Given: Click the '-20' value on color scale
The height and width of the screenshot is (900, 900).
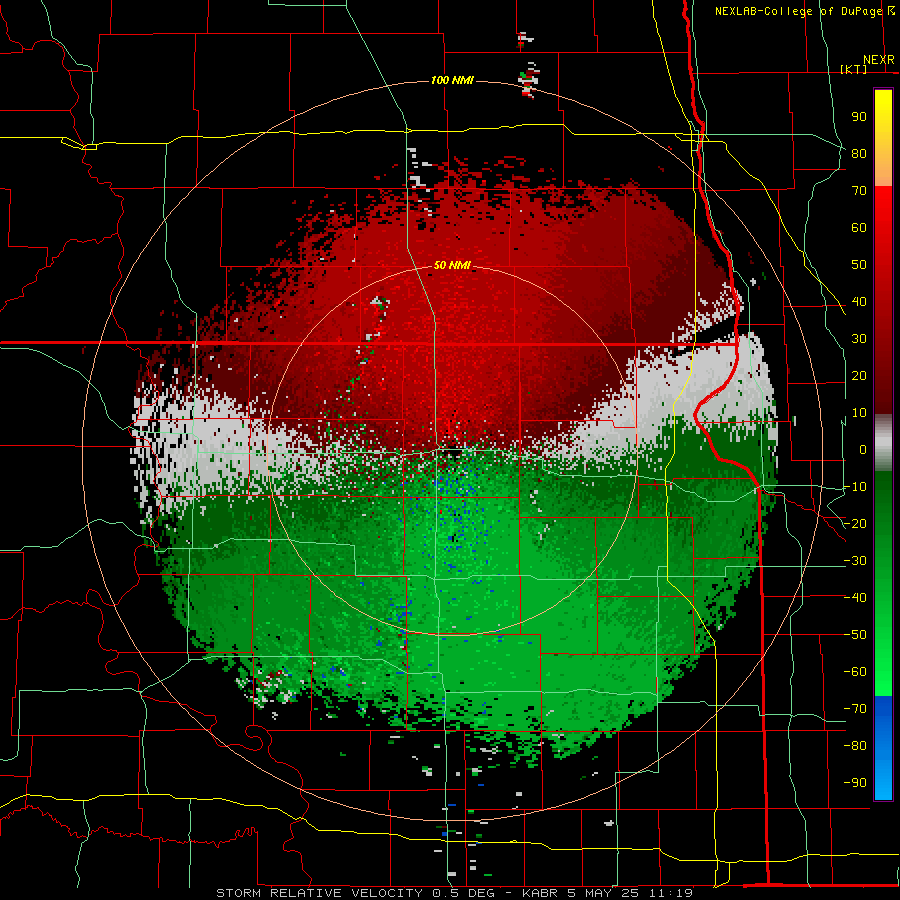Looking at the screenshot, I should click(x=855, y=524).
